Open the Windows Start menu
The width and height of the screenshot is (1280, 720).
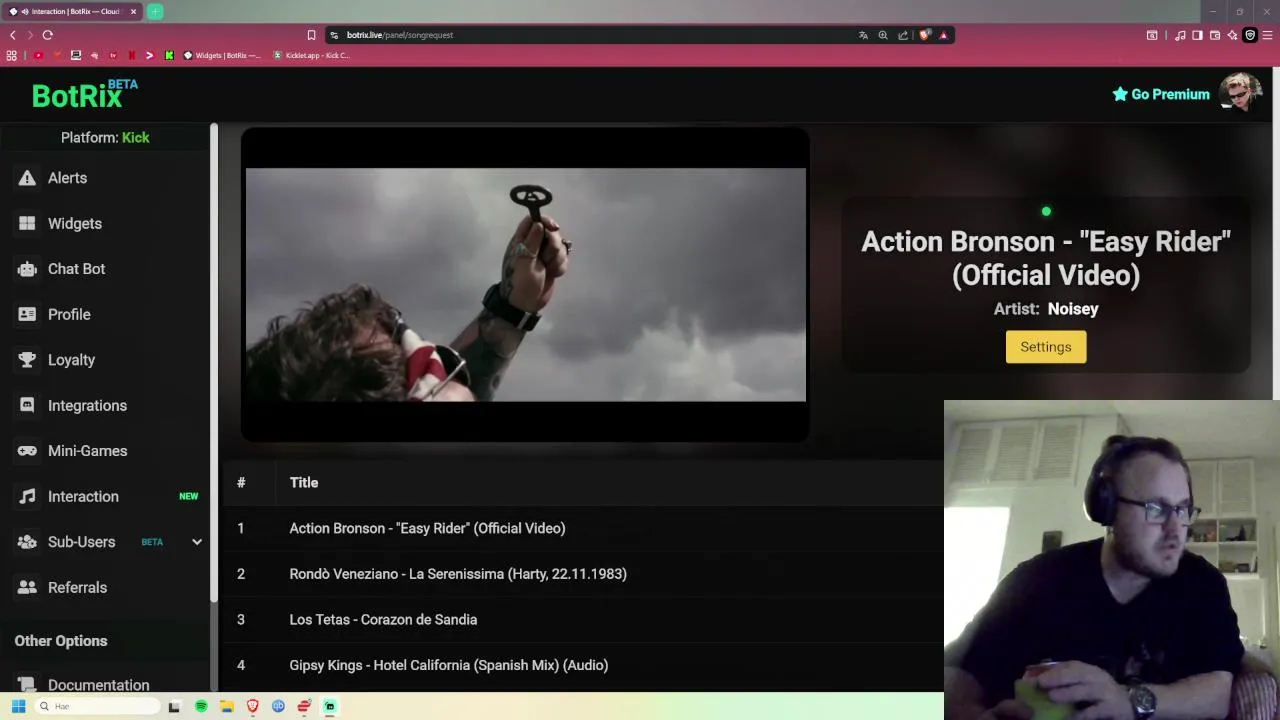tap(18, 706)
